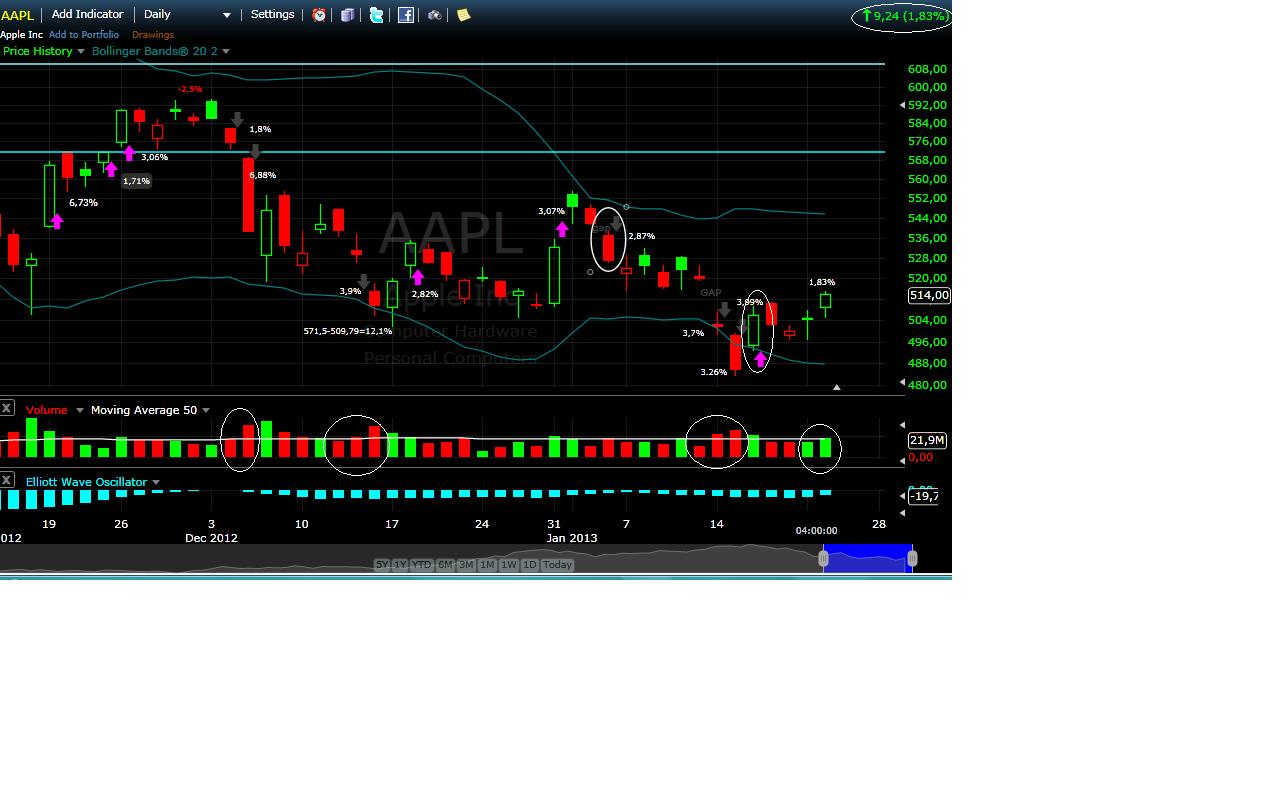Click the 21,9M volume value label
Image resolution: width=1280 pixels, height=800 pixels.
(929, 441)
